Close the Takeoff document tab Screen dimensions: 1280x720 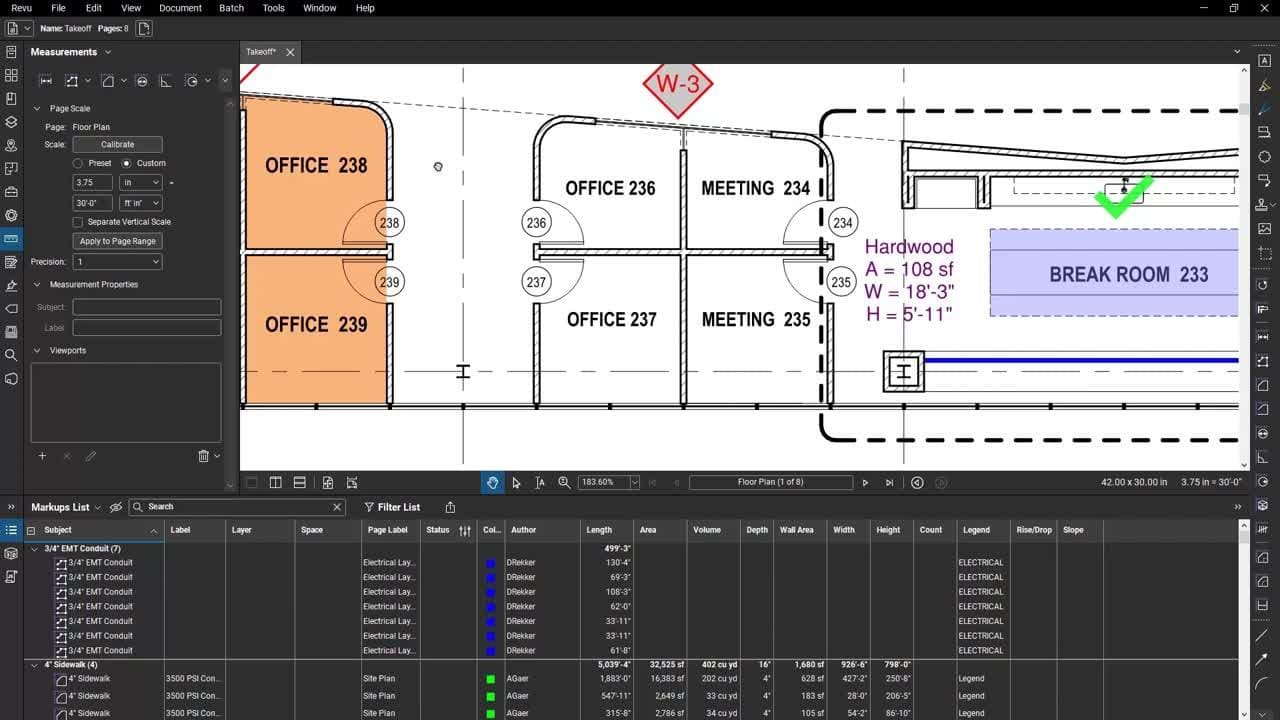pos(290,52)
